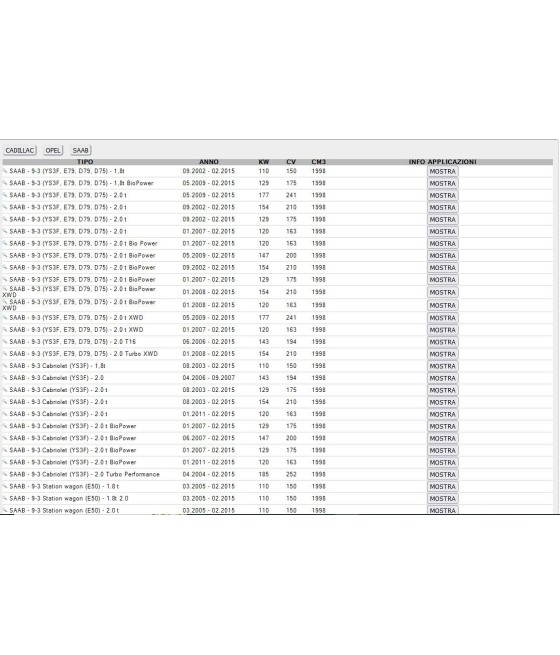The height and width of the screenshot is (655, 560).
Task: Click the ANNO column header
Action: [x=209, y=162]
